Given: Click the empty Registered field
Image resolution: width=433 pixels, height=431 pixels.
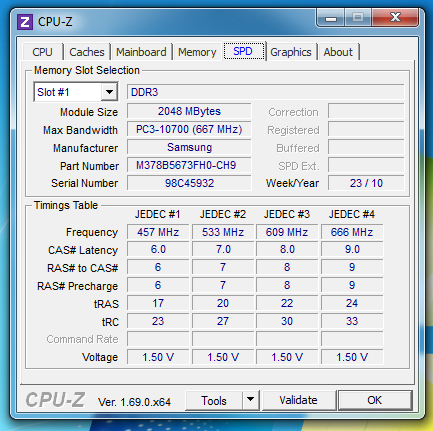Looking at the screenshot, I should [x=366, y=129].
